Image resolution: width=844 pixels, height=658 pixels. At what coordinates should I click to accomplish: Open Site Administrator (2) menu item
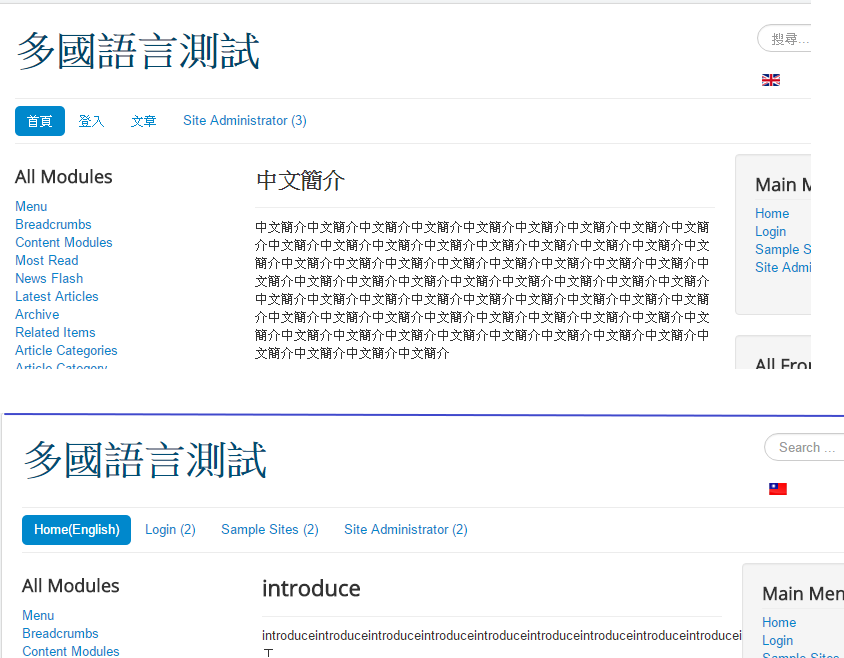(x=405, y=530)
